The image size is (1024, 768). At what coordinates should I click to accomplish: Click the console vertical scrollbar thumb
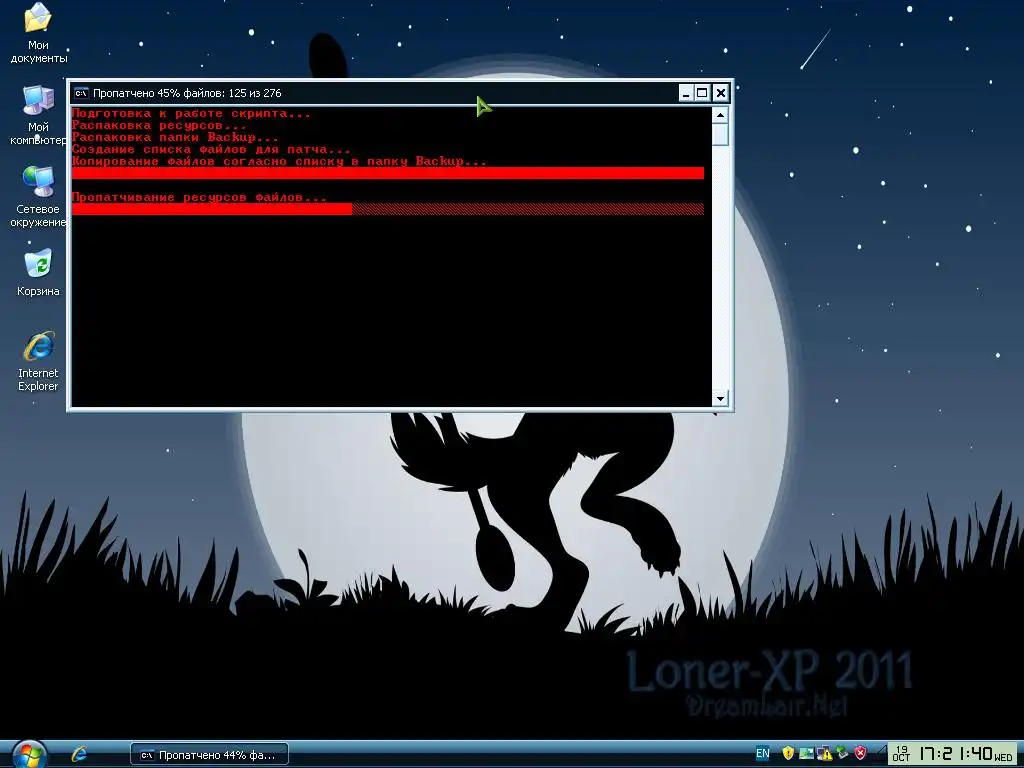point(720,135)
